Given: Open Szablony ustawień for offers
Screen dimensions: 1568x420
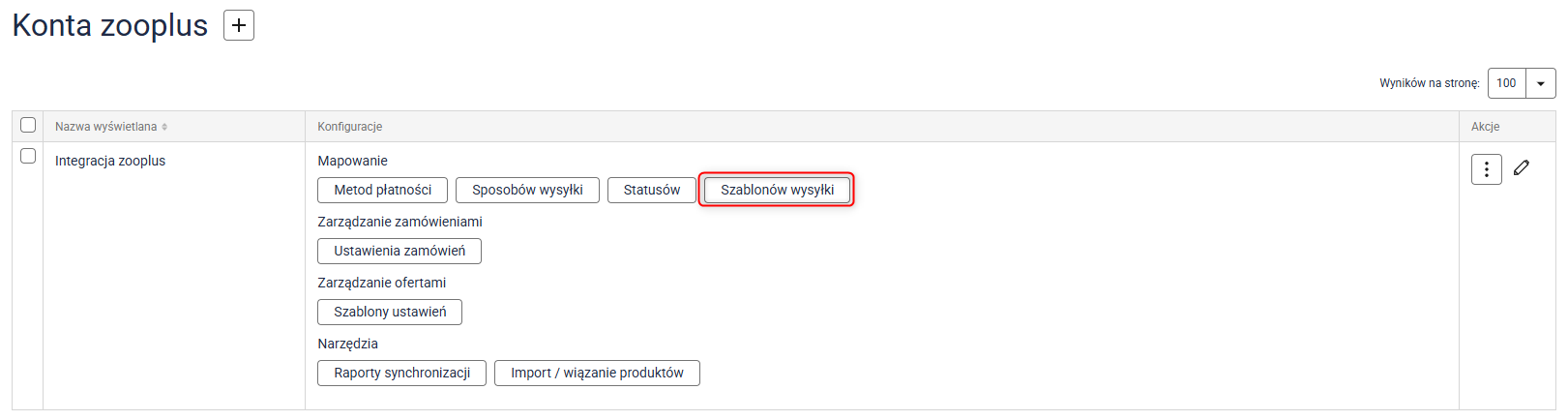Looking at the screenshot, I should tap(390, 312).
